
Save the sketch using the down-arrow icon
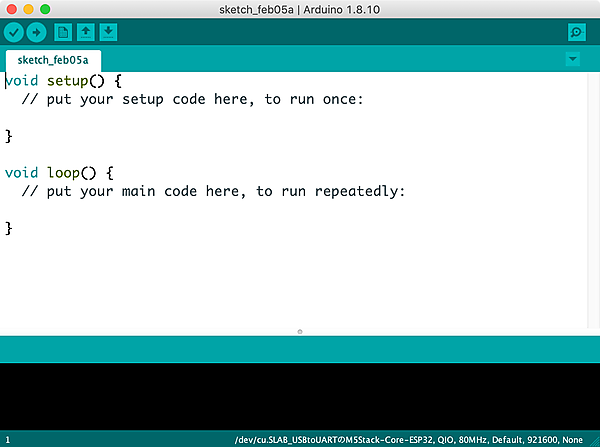[x=108, y=32]
